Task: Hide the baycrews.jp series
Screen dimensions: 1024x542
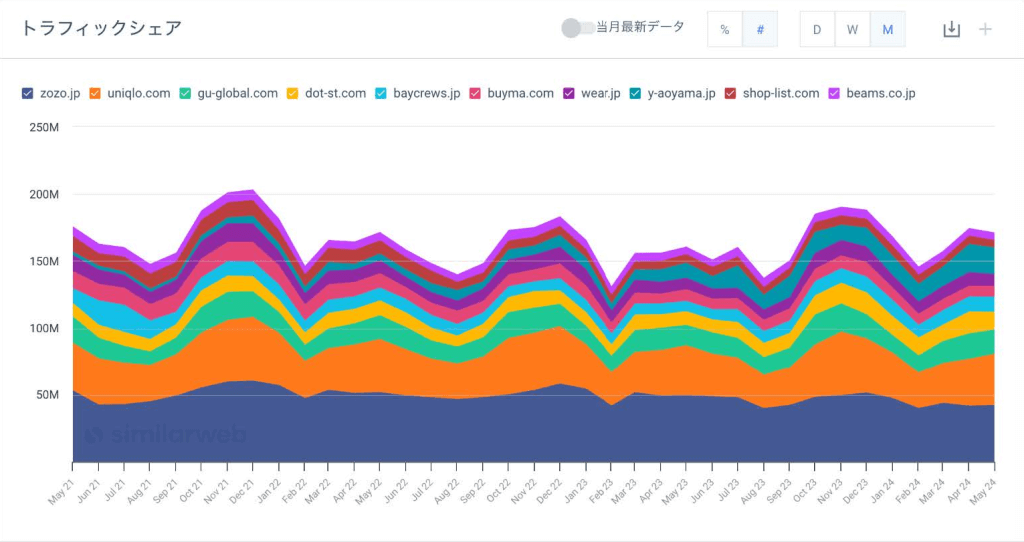Action: (x=381, y=93)
